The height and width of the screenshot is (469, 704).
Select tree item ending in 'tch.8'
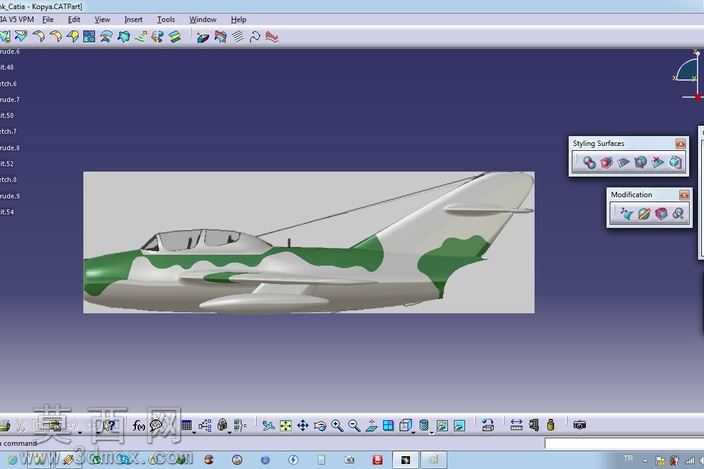tap(9, 180)
